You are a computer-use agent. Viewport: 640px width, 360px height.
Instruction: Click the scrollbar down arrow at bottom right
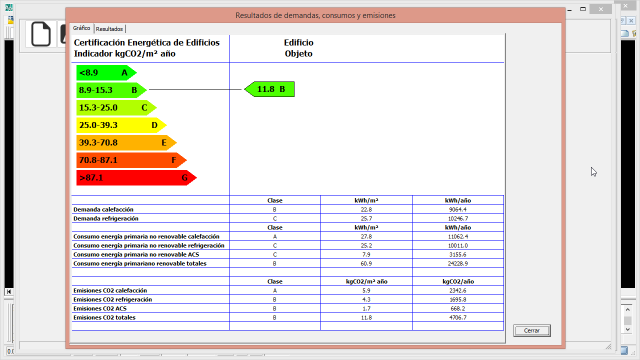click(628, 329)
